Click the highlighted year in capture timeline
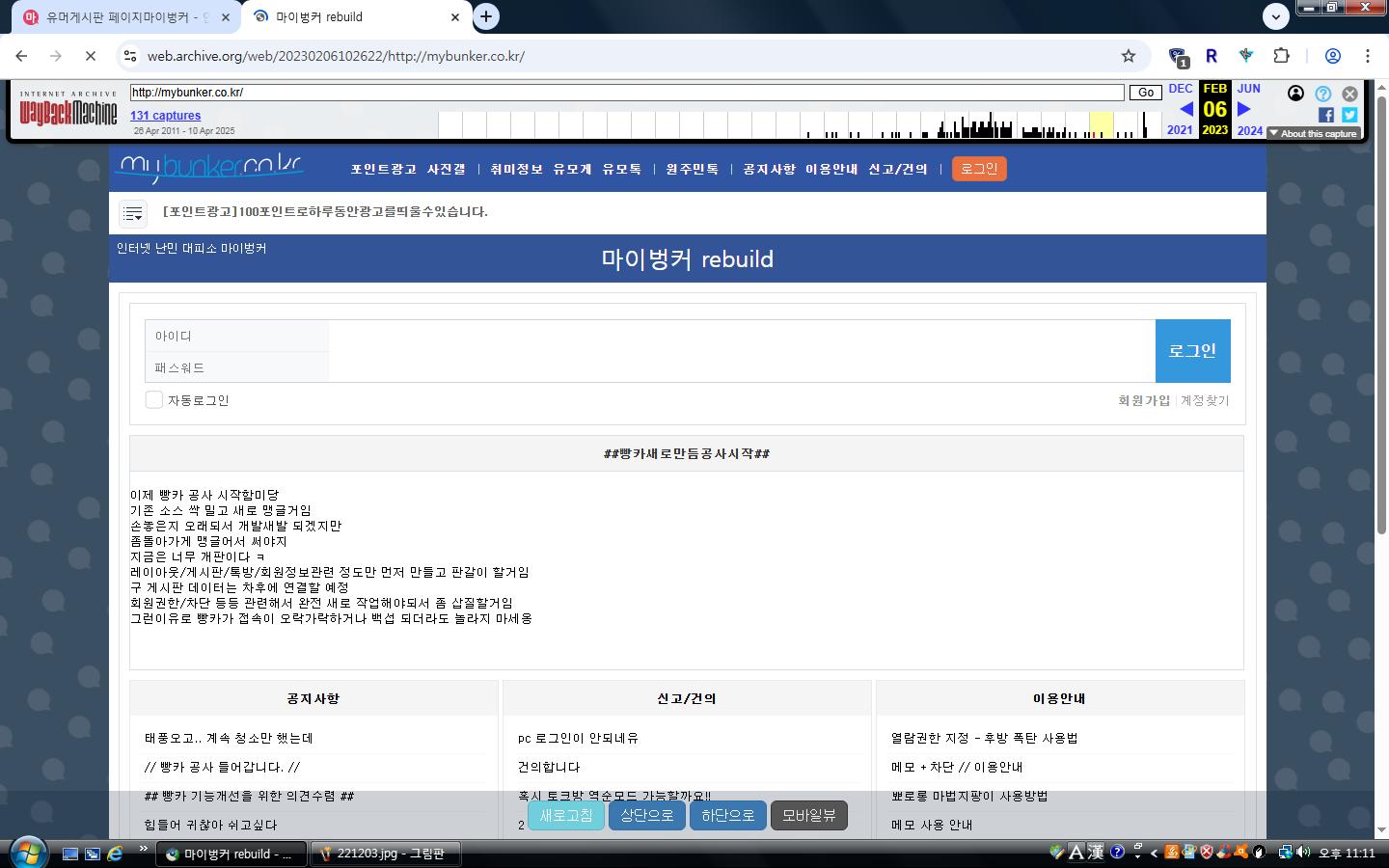 [x=1101, y=124]
